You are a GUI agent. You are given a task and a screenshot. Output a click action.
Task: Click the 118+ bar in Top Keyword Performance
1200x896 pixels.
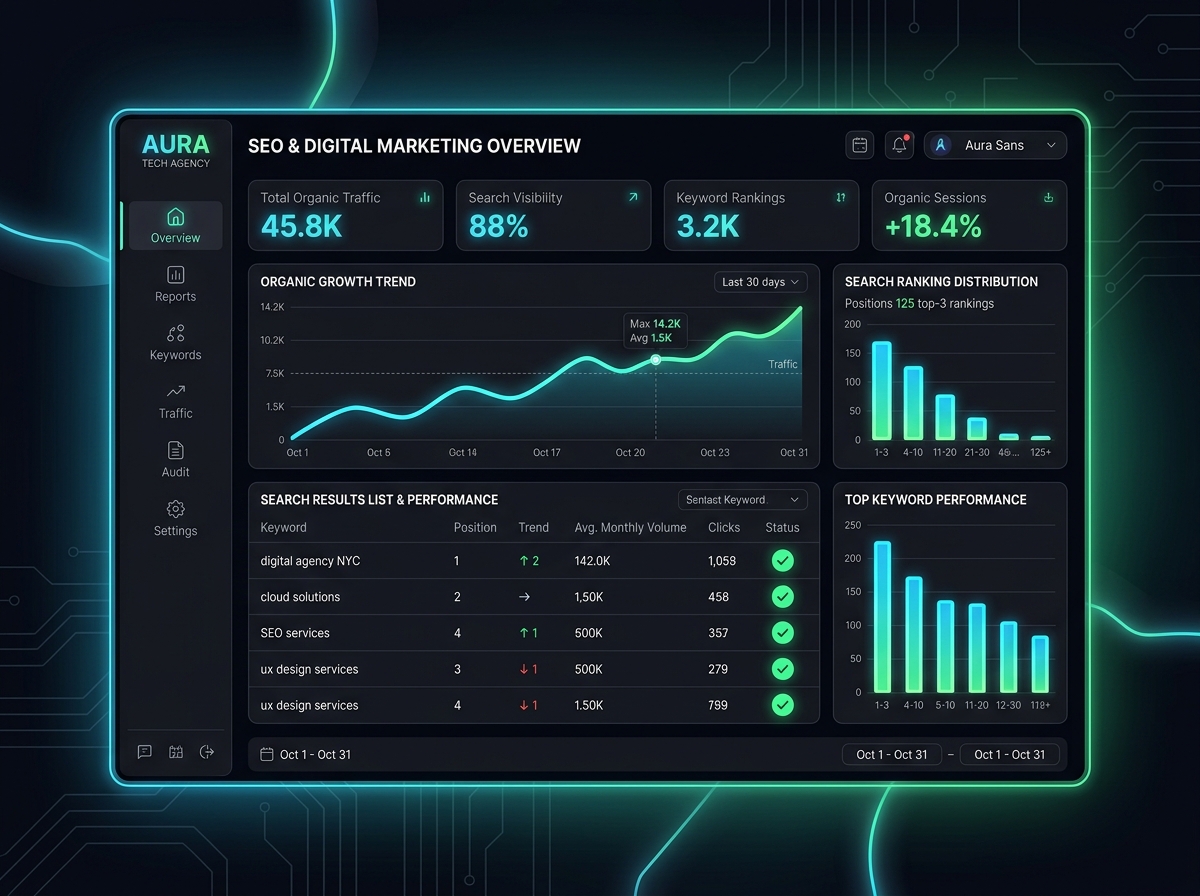coord(1040,664)
